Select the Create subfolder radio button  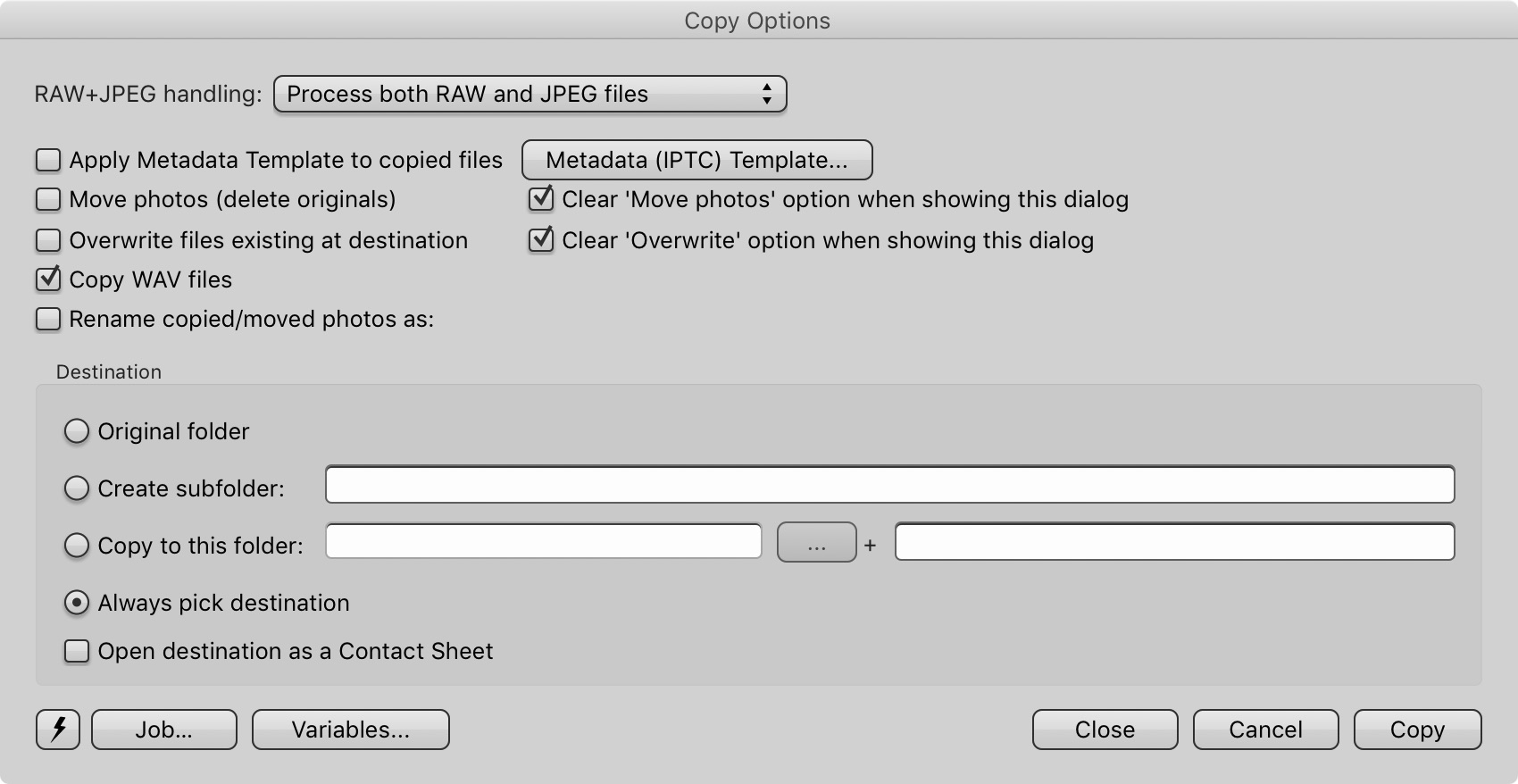pos(77,488)
